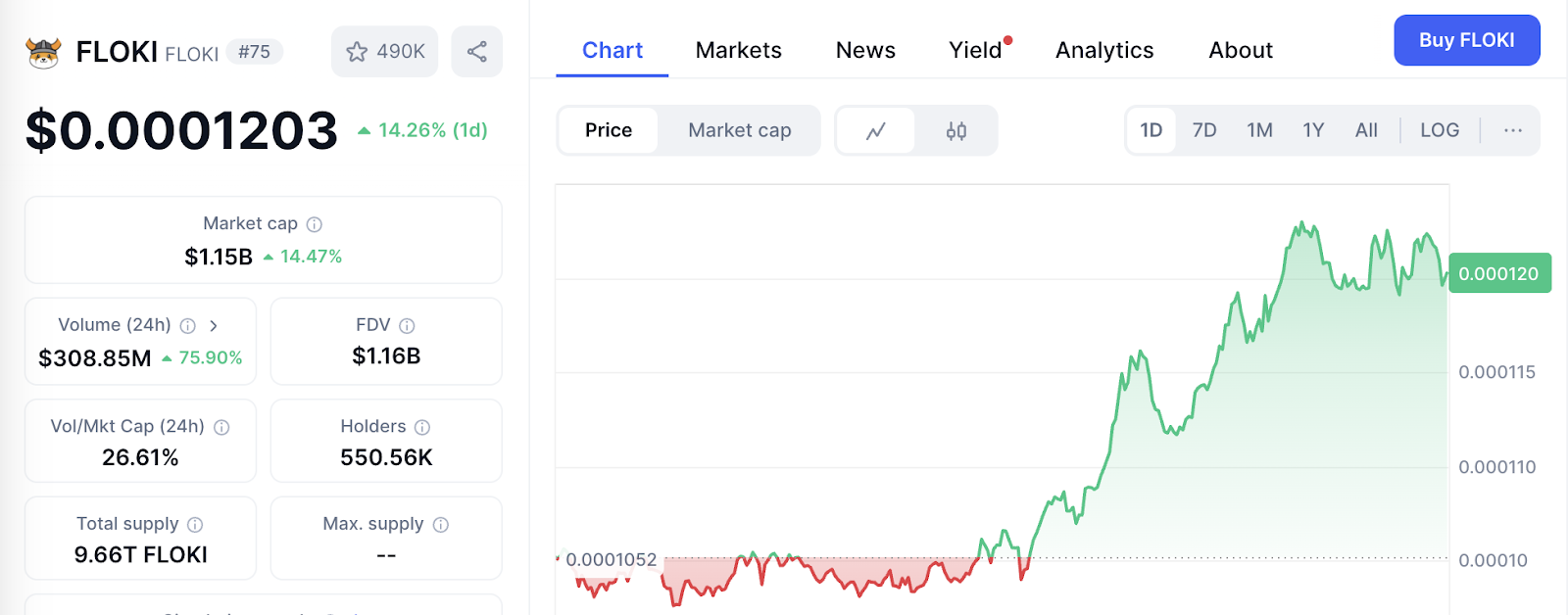Click the FDV info icon
1568x615 pixels.
pos(407,325)
